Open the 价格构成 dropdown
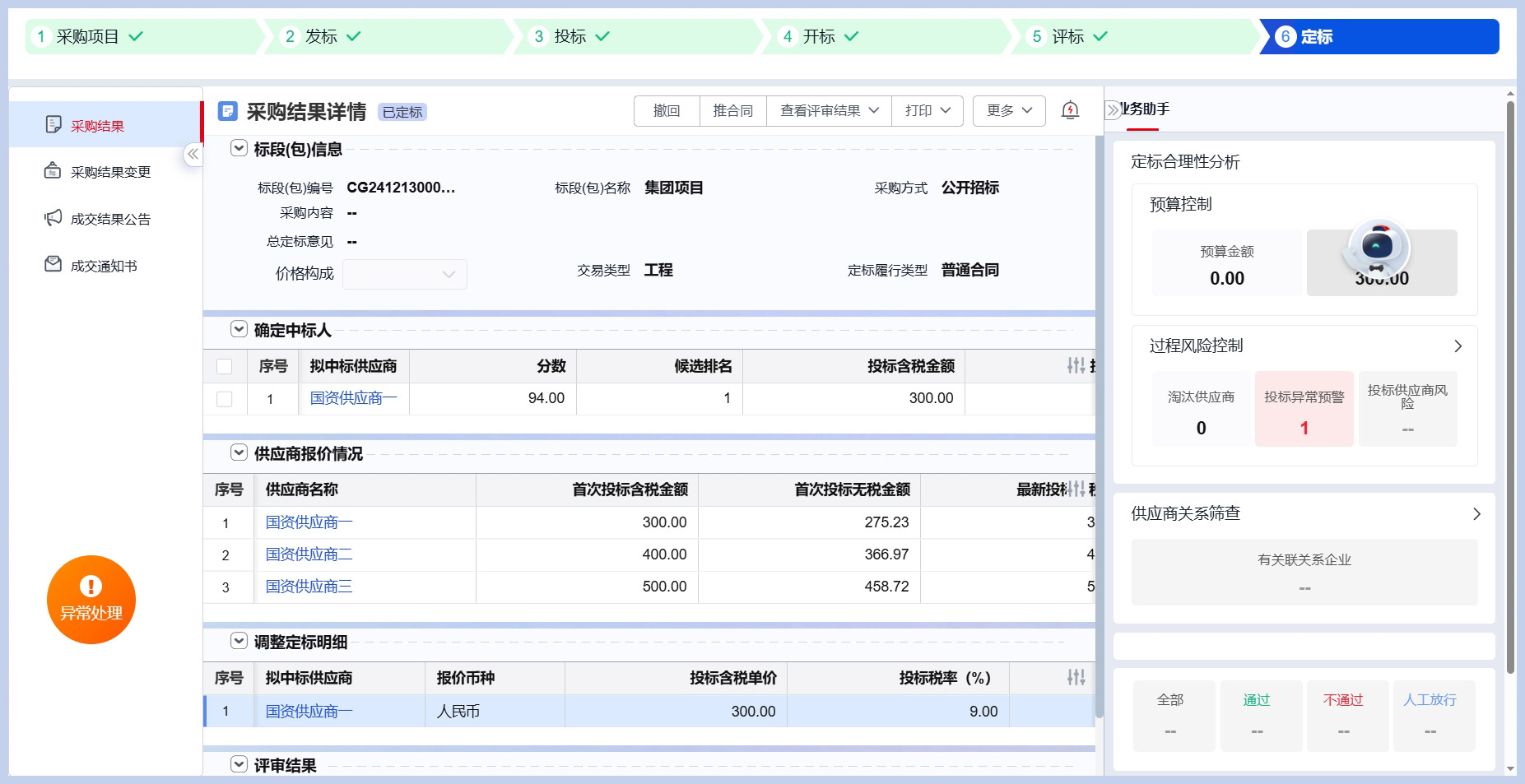 tap(404, 274)
